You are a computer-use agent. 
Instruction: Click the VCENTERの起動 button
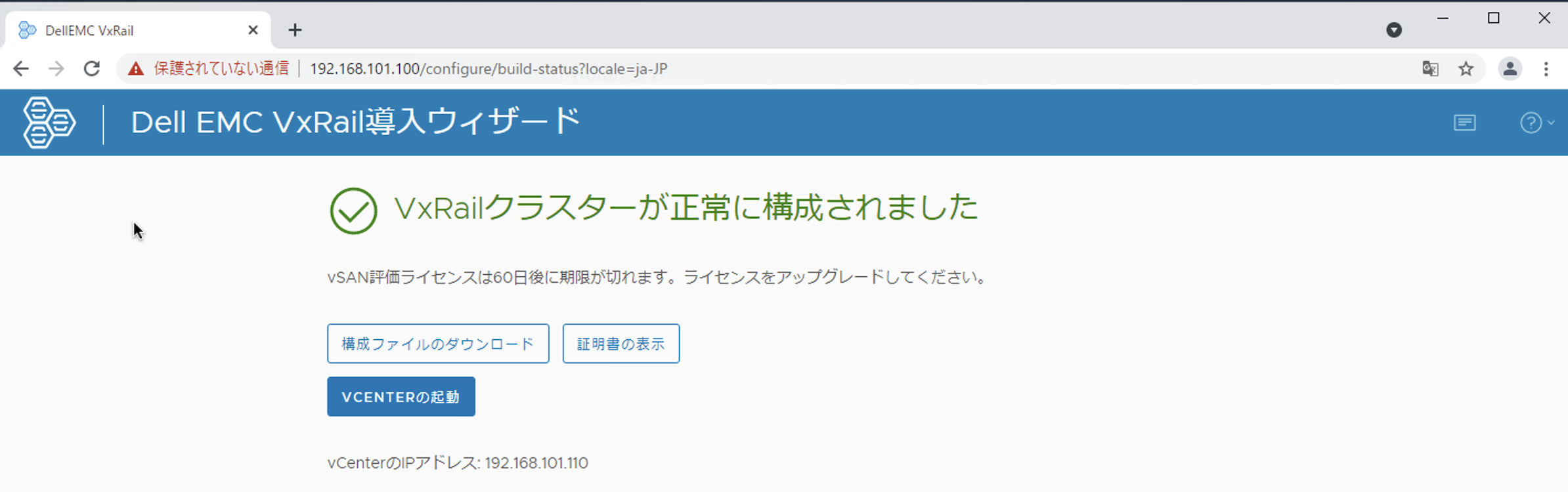[401, 397]
